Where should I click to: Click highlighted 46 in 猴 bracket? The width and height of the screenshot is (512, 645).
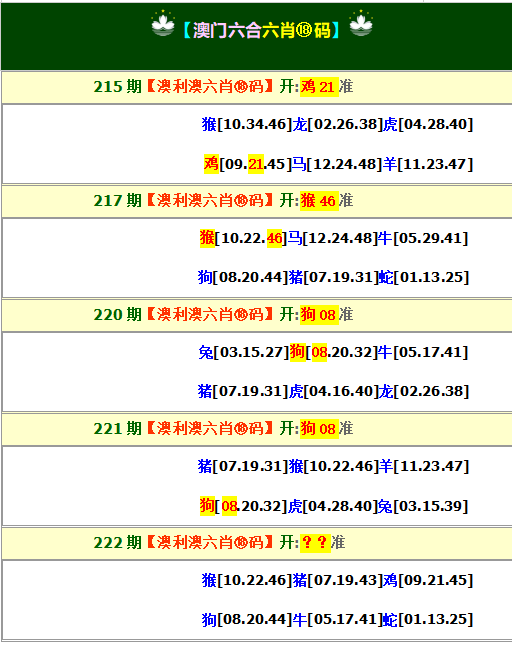[x=274, y=238]
